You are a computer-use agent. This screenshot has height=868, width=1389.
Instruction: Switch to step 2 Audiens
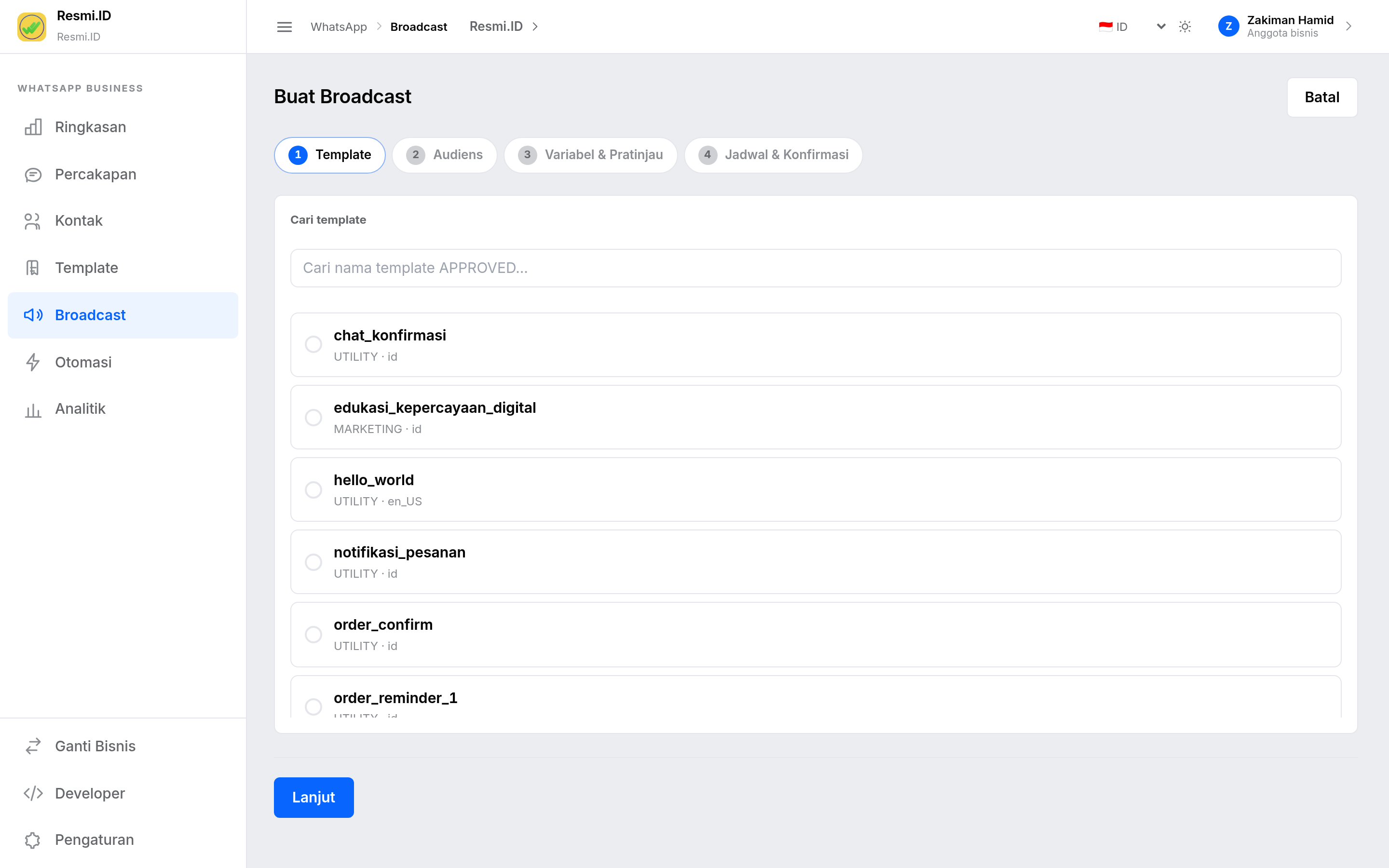444,155
